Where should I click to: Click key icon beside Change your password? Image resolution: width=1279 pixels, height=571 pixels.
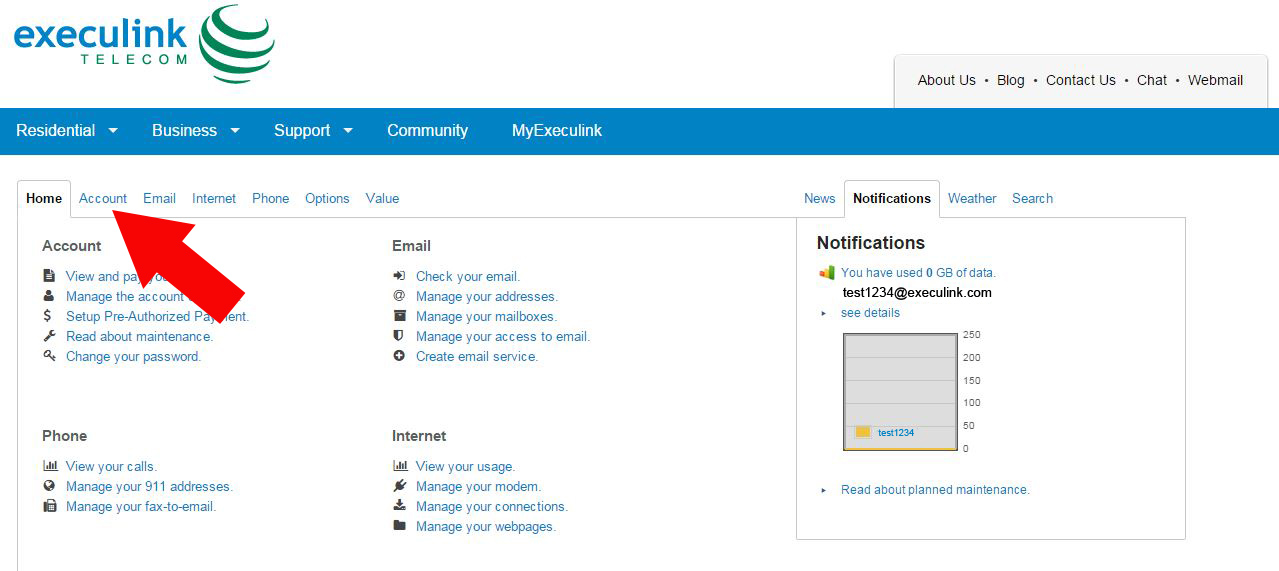[49, 356]
